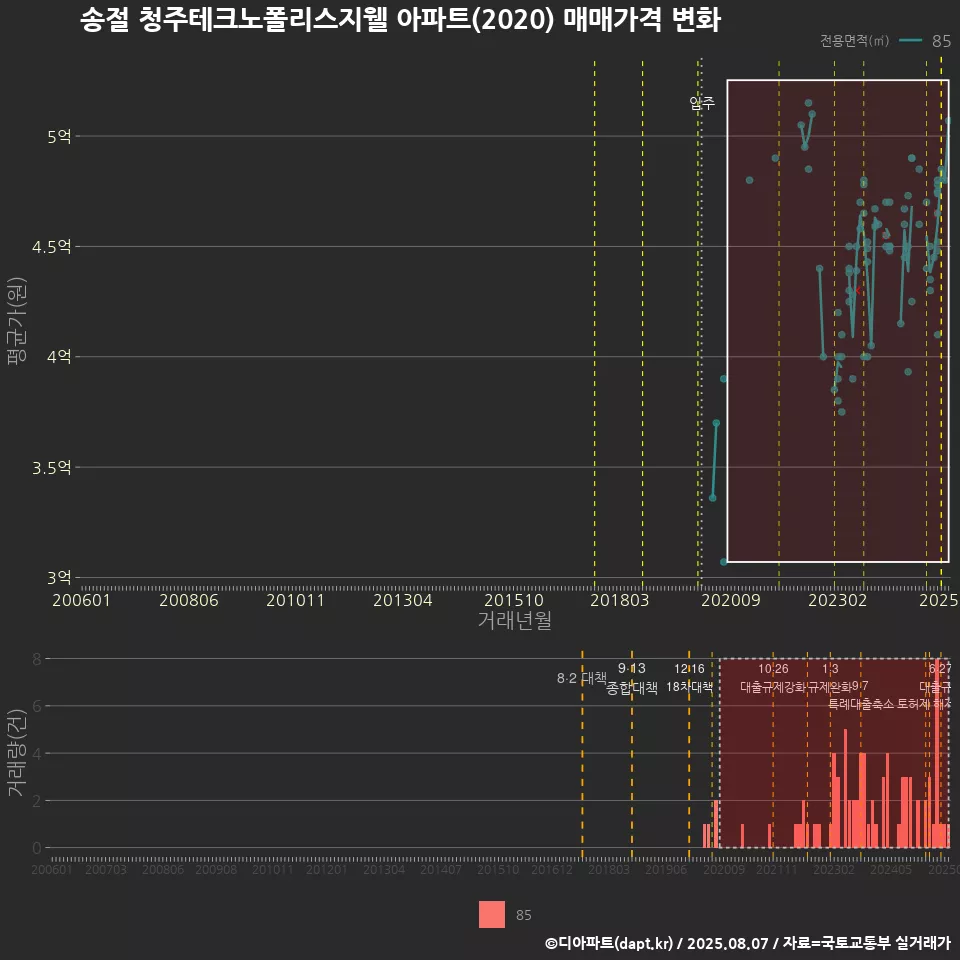The height and width of the screenshot is (960, 960).
Task: Click the 전용면적(㎡) legend label
Action: coord(854,40)
